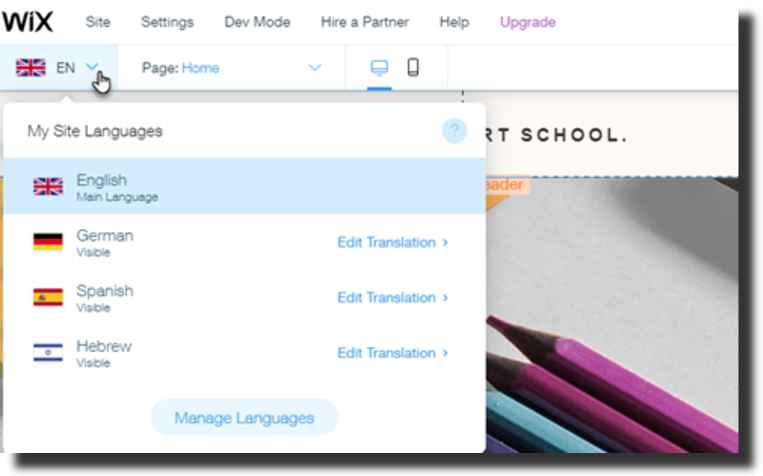Click the Manage Languages button

click(244, 418)
